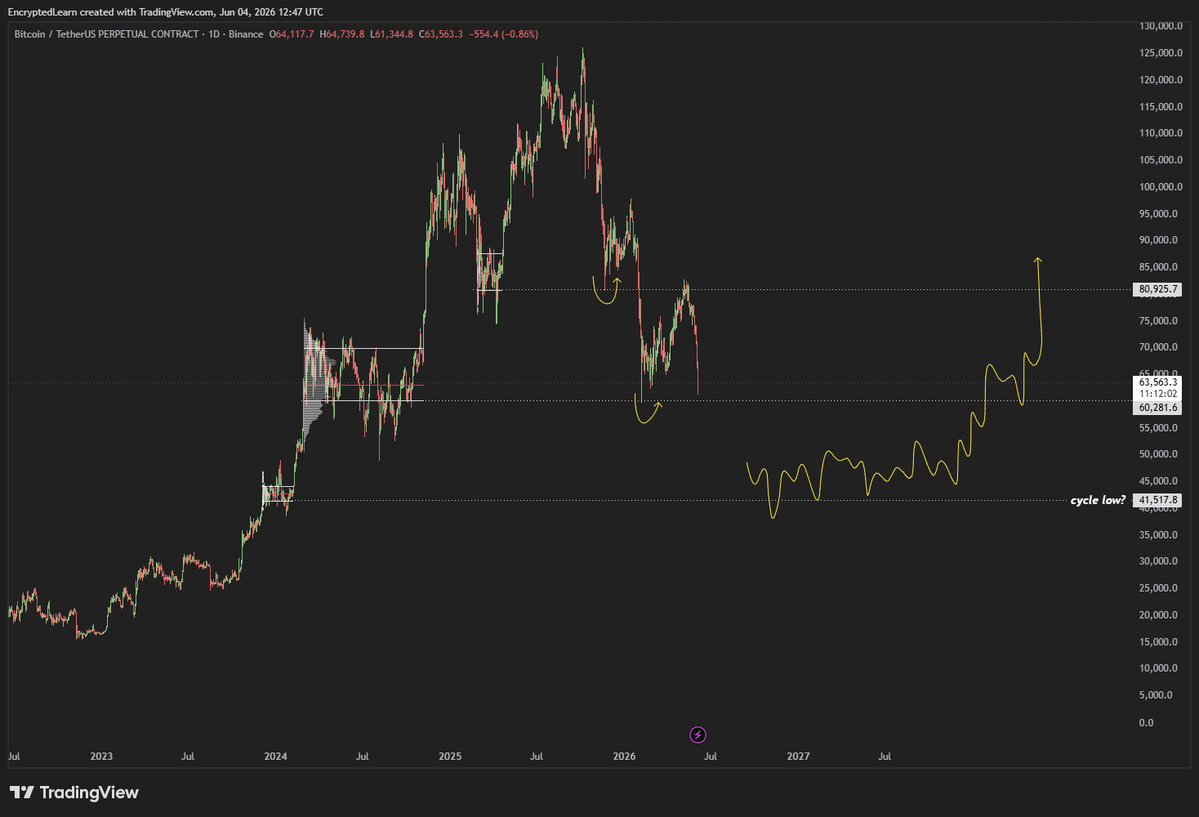This screenshot has height=817, width=1199.
Task: Click the 2024 label on time axis
Action: tap(275, 757)
